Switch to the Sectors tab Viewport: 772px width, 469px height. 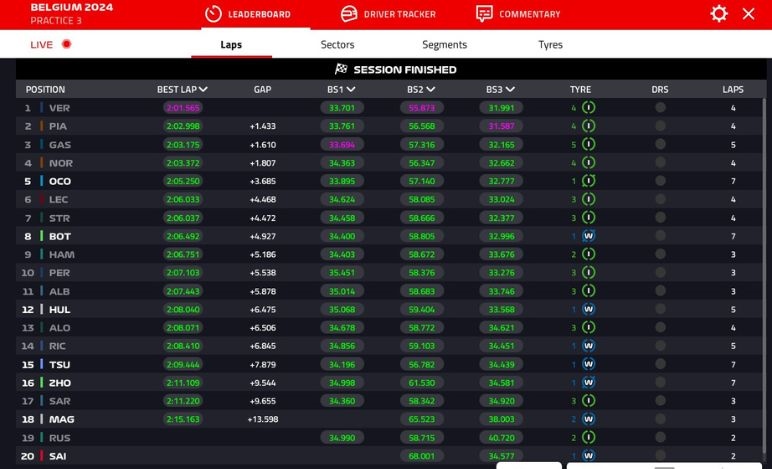click(337, 45)
